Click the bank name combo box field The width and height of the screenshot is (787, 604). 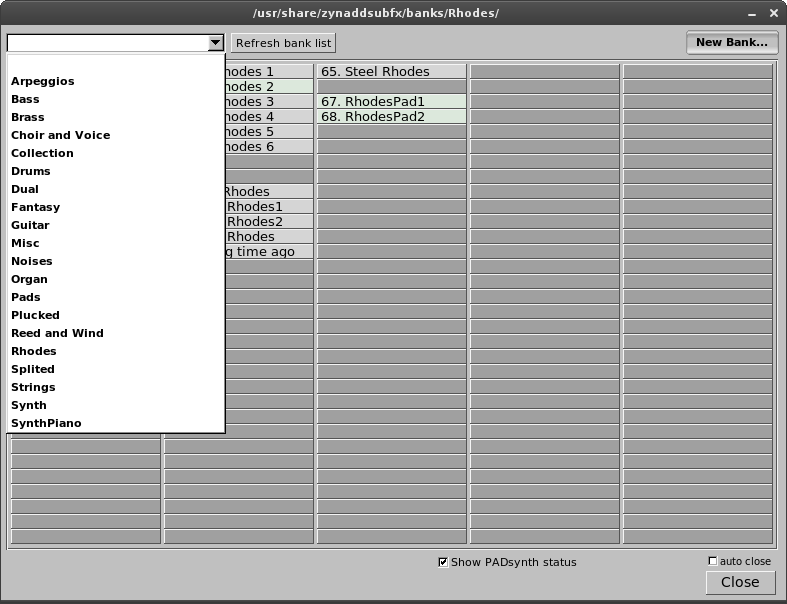tap(108, 43)
